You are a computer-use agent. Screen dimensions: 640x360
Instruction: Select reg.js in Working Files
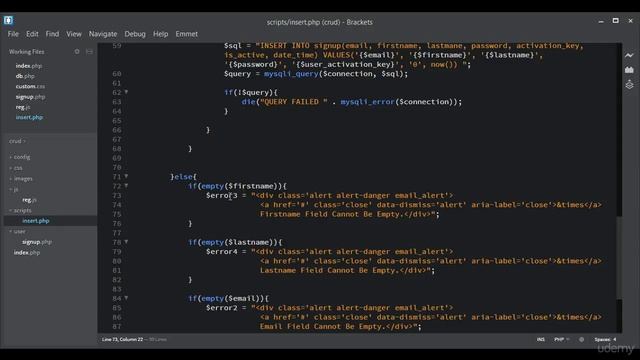coord(23,107)
